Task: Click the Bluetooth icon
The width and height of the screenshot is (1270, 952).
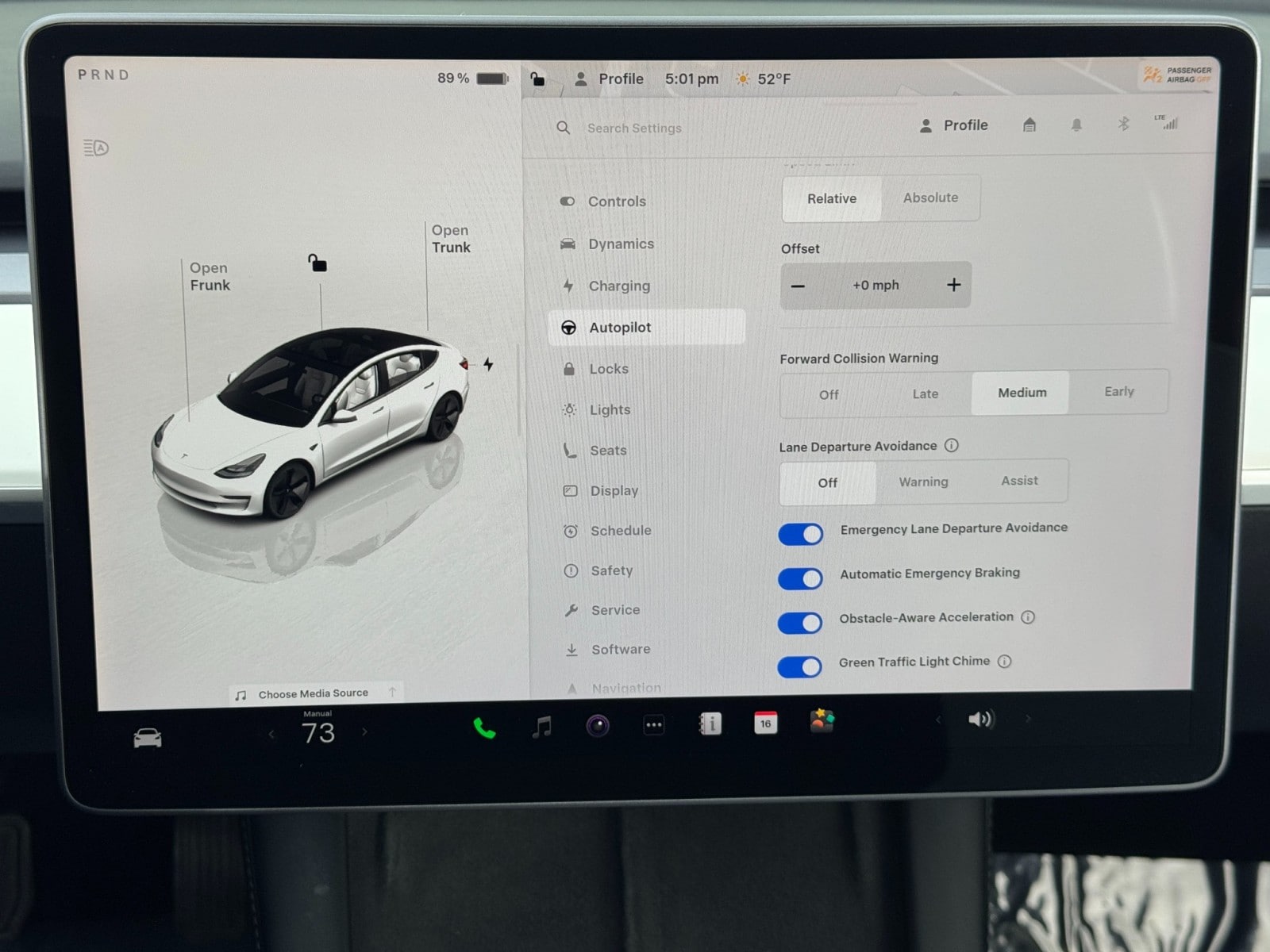Action: tap(1123, 124)
